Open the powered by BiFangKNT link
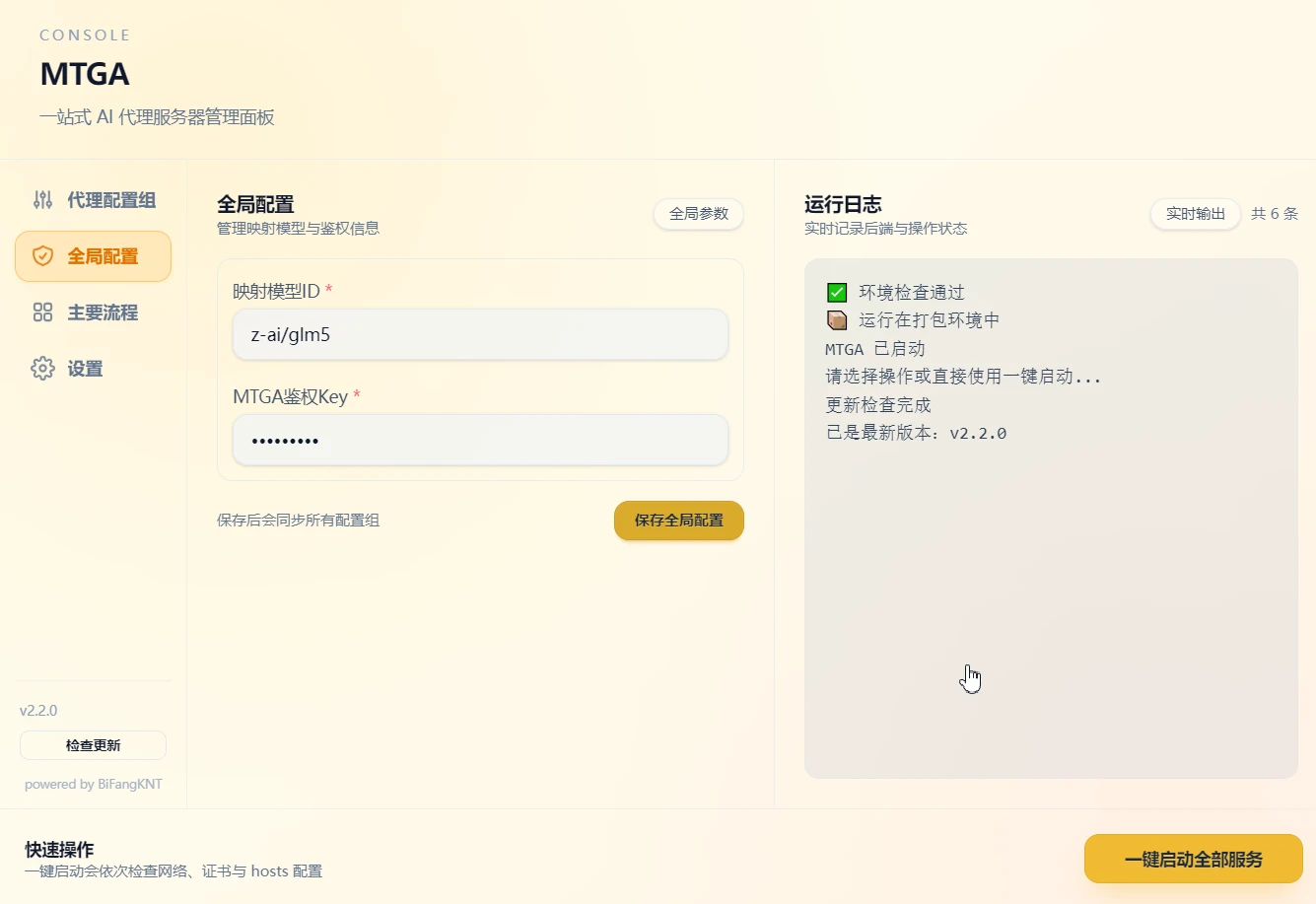 click(94, 785)
